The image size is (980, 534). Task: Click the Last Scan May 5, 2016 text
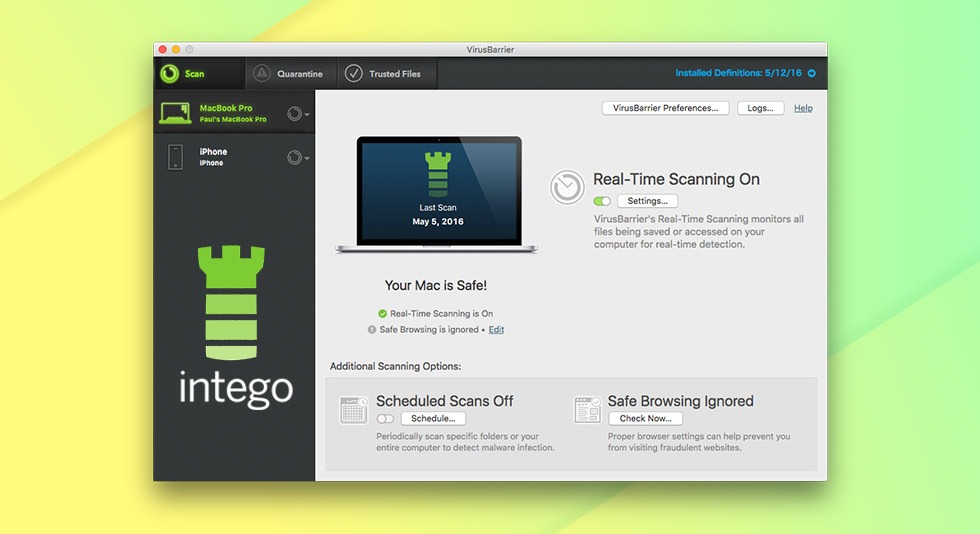point(438,214)
